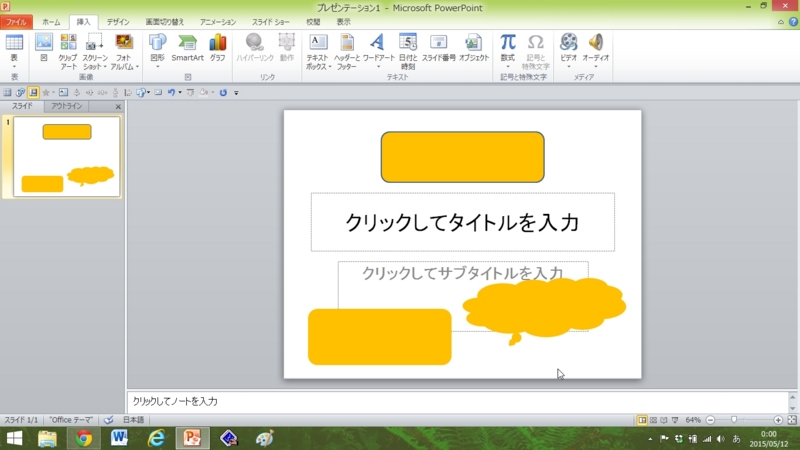Select slide 1 thumbnail
The width and height of the screenshot is (800, 450).
(67, 157)
